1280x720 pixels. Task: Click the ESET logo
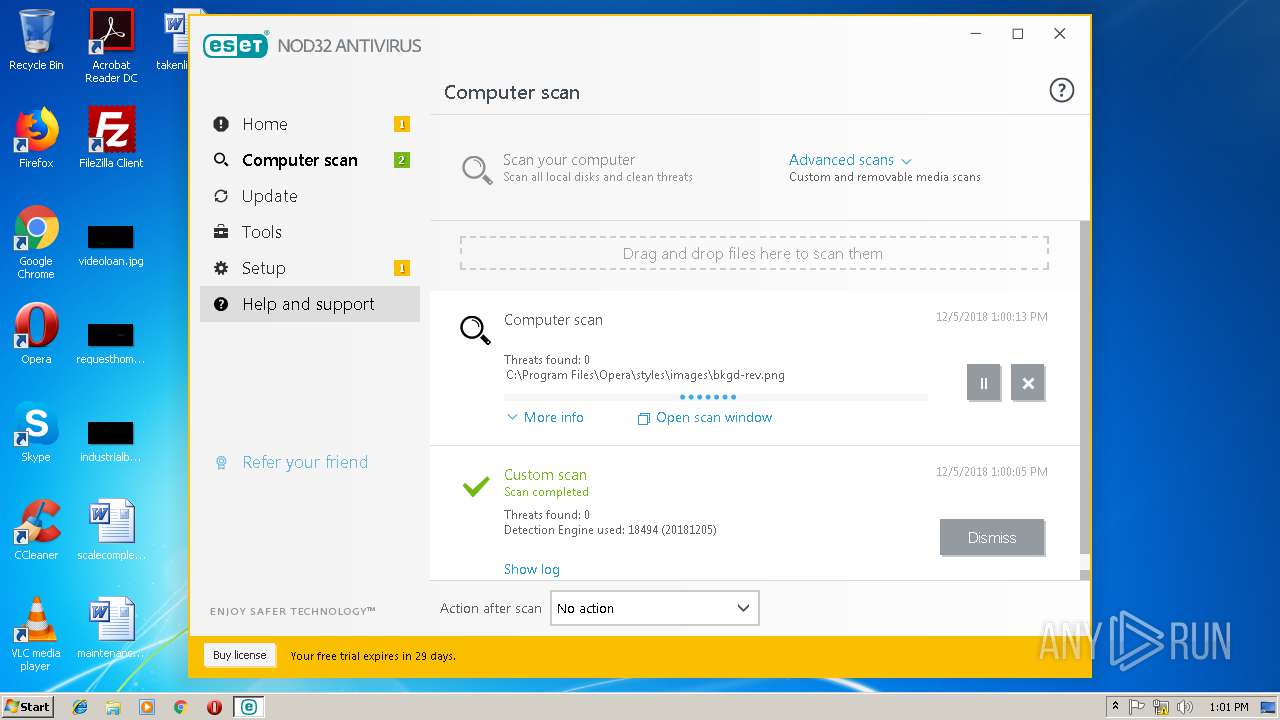pyautogui.click(x=236, y=45)
